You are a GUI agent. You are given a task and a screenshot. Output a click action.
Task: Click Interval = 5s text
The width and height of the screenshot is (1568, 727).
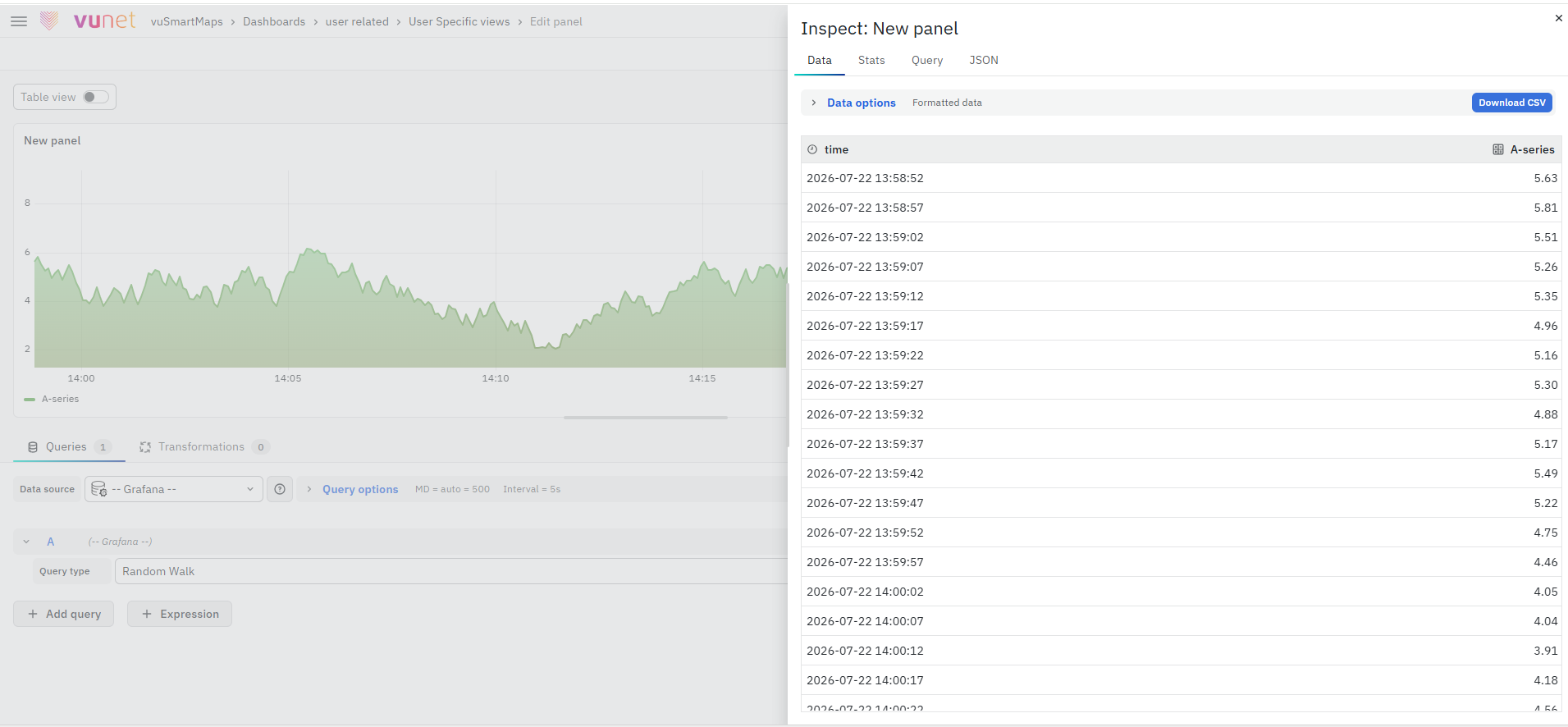532,489
